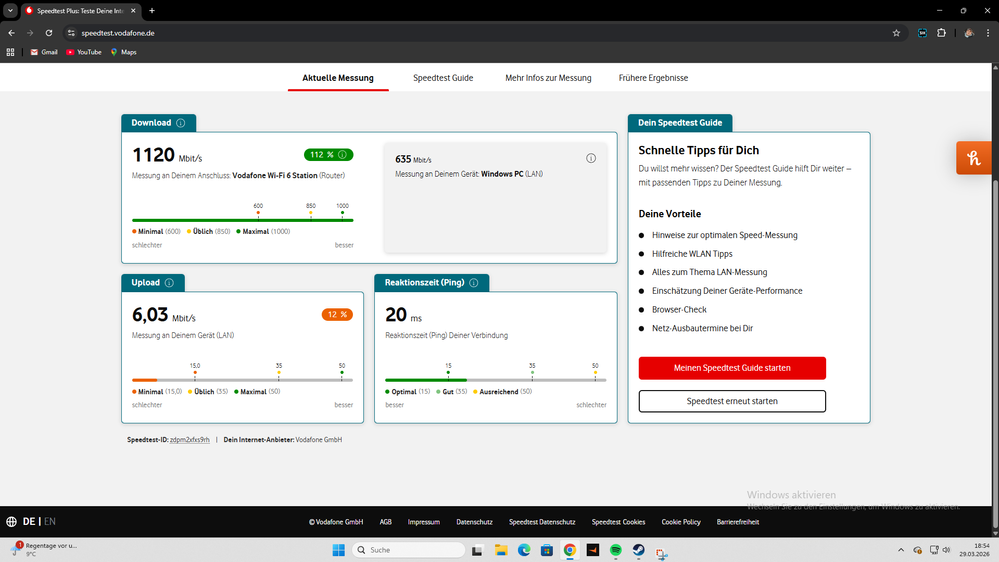Image resolution: width=999 pixels, height=562 pixels.
Task: Launch Microsoft Edge from taskbar
Action: 524,550
